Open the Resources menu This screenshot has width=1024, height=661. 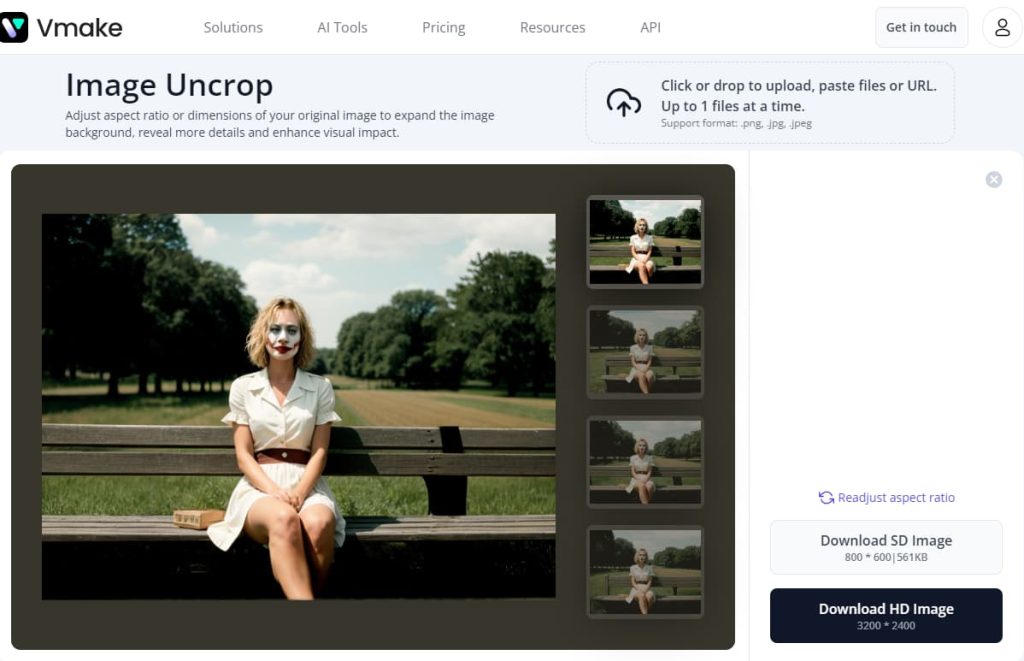[552, 27]
